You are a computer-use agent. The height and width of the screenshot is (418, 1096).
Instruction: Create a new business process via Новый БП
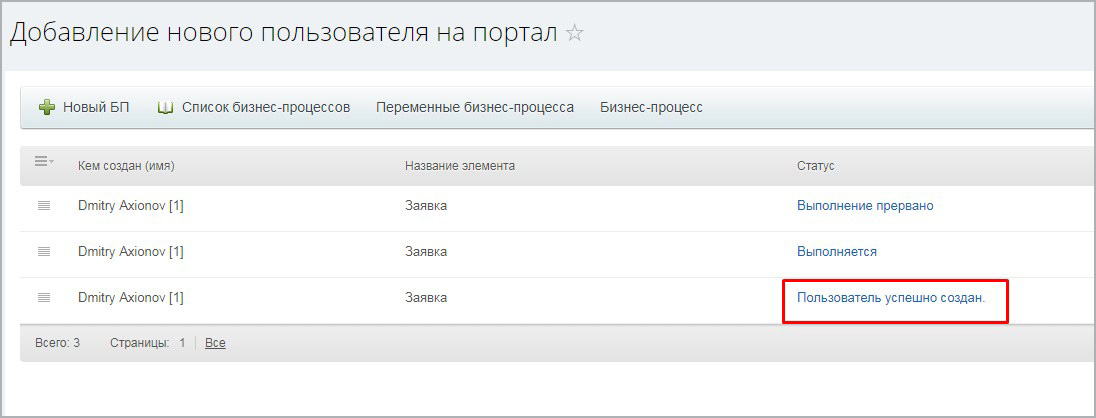pyautogui.click(x=96, y=107)
